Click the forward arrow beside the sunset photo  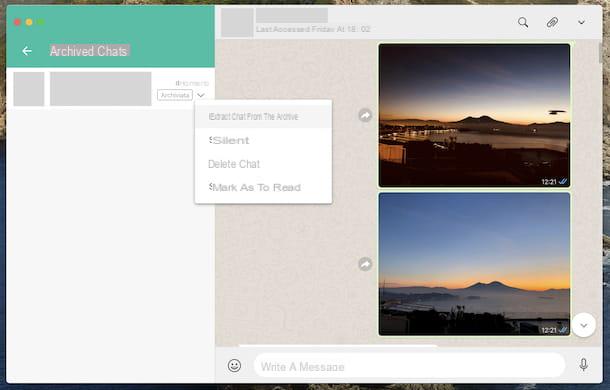click(365, 115)
